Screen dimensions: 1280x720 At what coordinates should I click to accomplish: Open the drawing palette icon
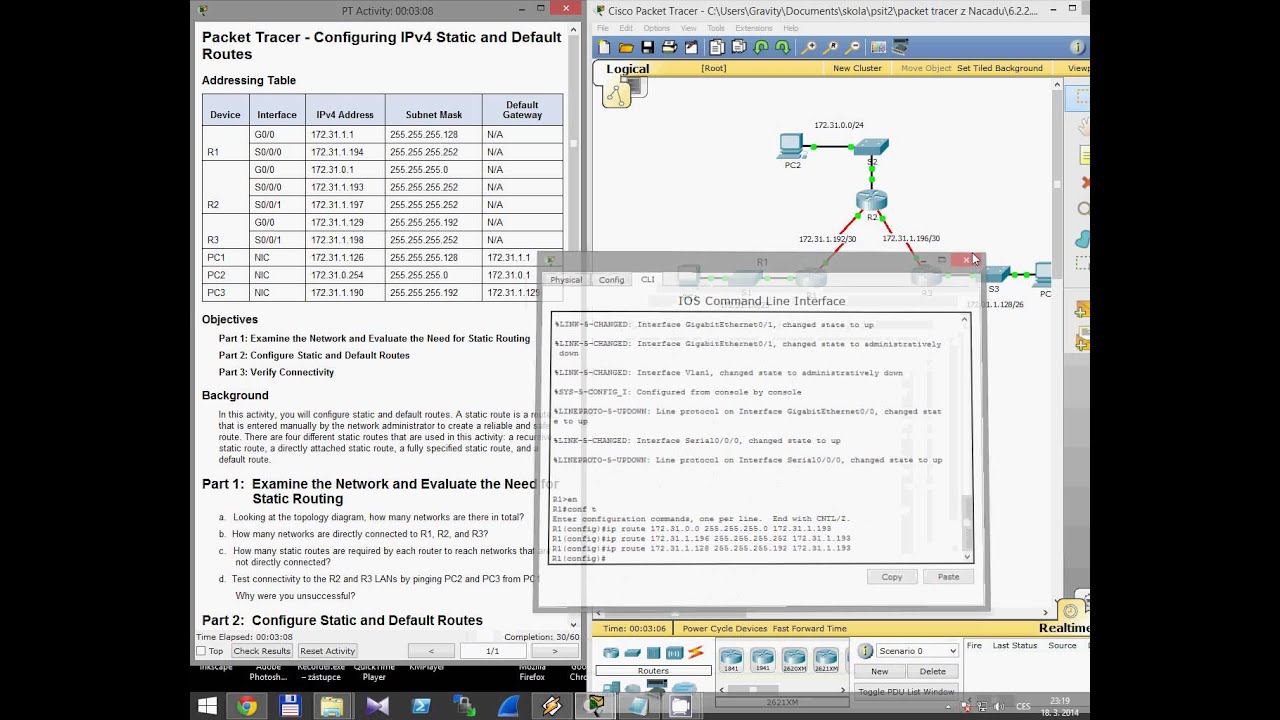(x=879, y=47)
